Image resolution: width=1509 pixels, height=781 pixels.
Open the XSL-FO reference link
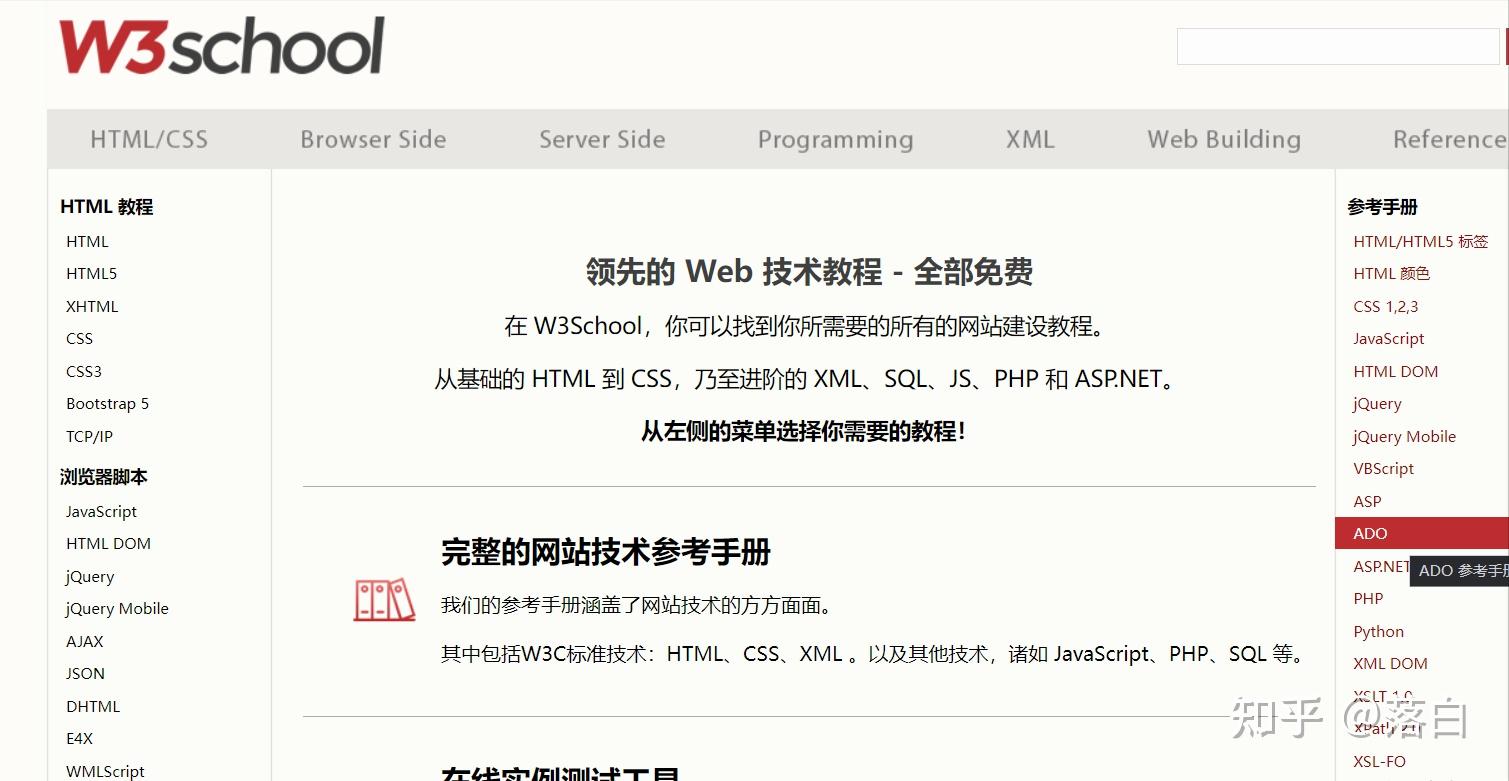click(x=1379, y=761)
